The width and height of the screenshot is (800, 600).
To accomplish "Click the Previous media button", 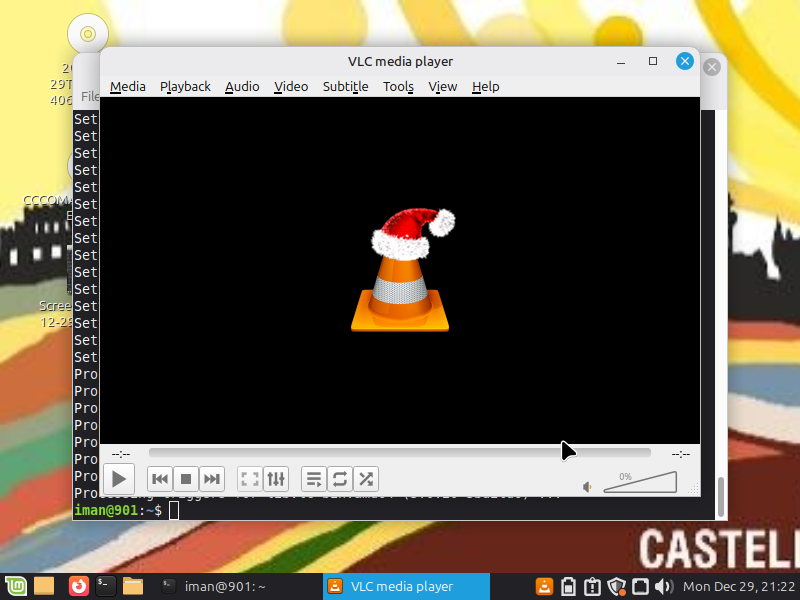I will pyautogui.click(x=160, y=479).
